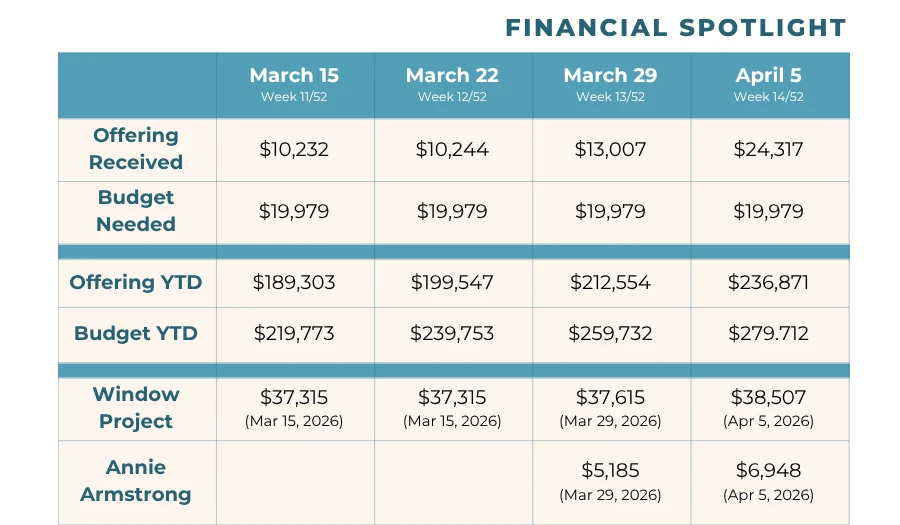This screenshot has height=525, width=900.
Task: Select the $189,303 Offering YTD cell
Action: click(x=294, y=282)
